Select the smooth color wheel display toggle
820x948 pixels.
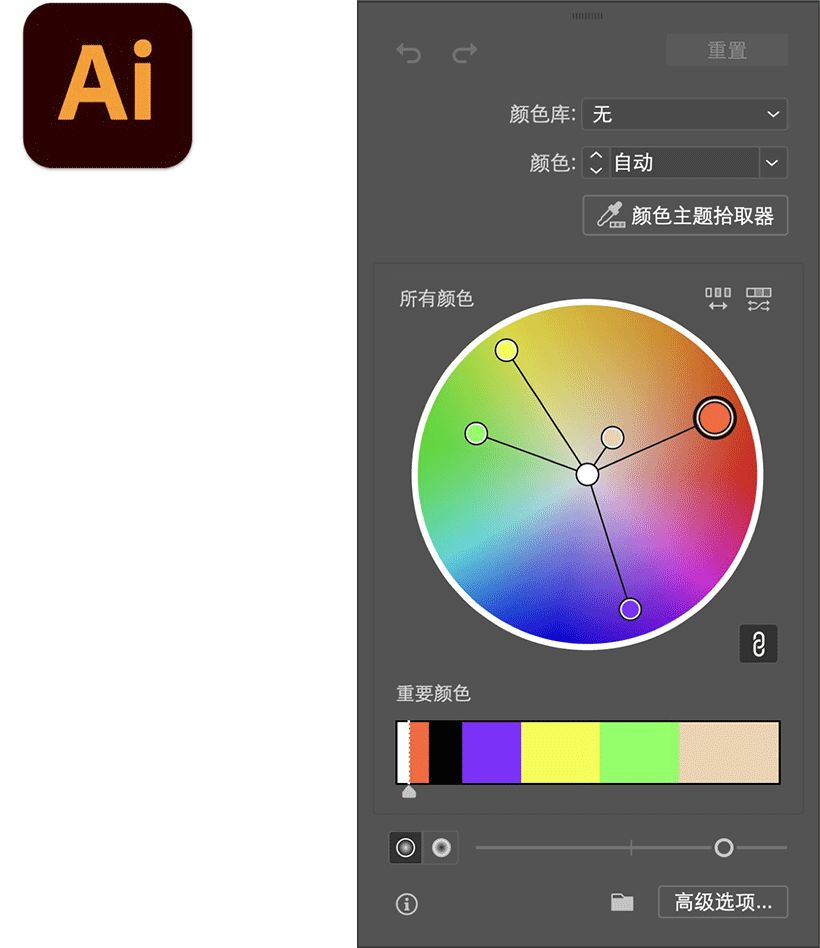(x=405, y=847)
